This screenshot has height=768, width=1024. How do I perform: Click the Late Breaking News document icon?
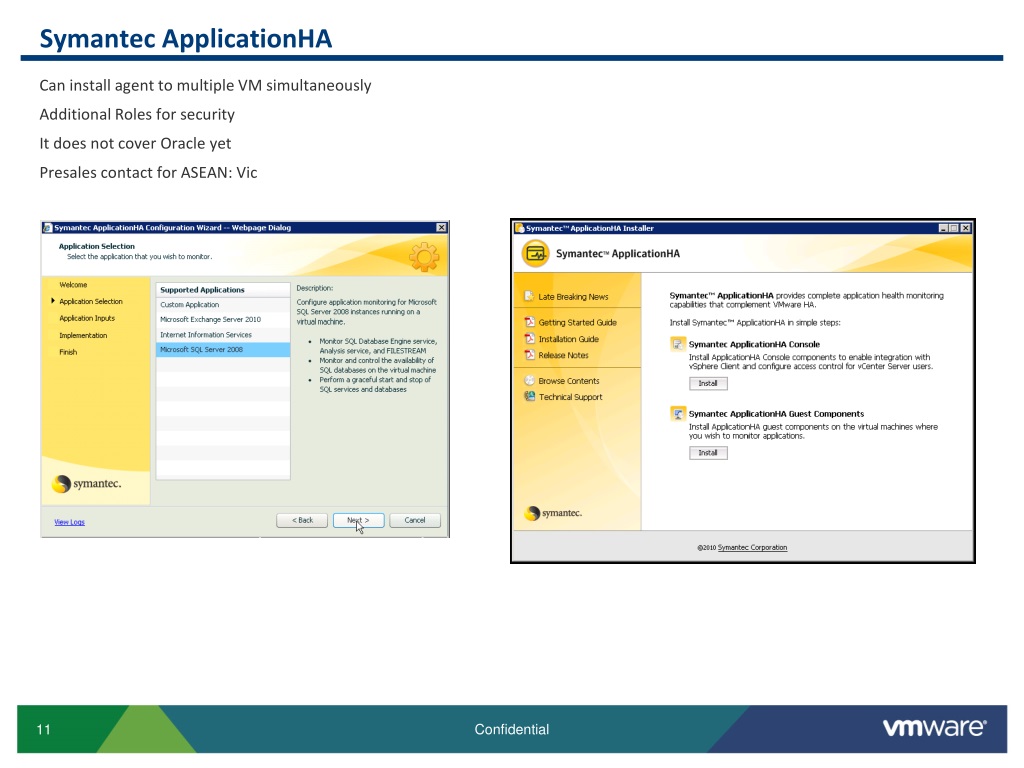click(529, 296)
